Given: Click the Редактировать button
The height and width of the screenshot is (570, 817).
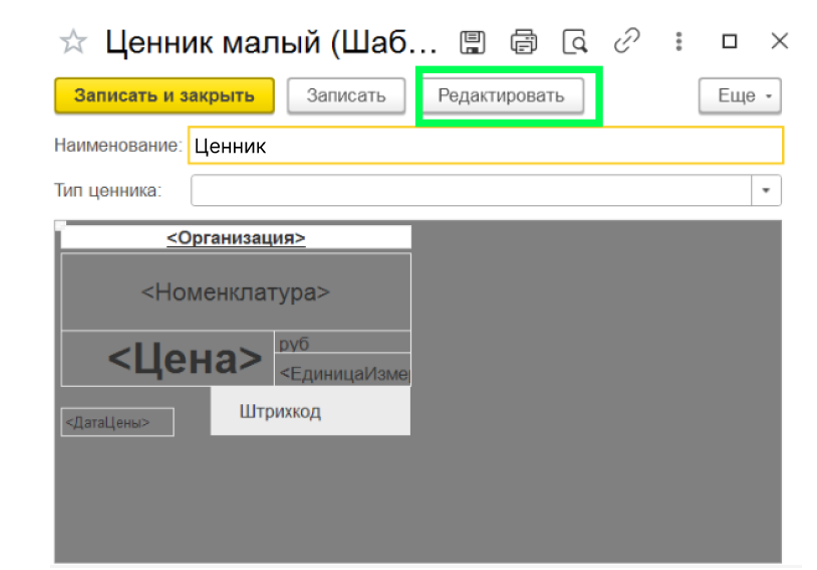Looking at the screenshot, I should pyautogui.click(x=502, y=95).
